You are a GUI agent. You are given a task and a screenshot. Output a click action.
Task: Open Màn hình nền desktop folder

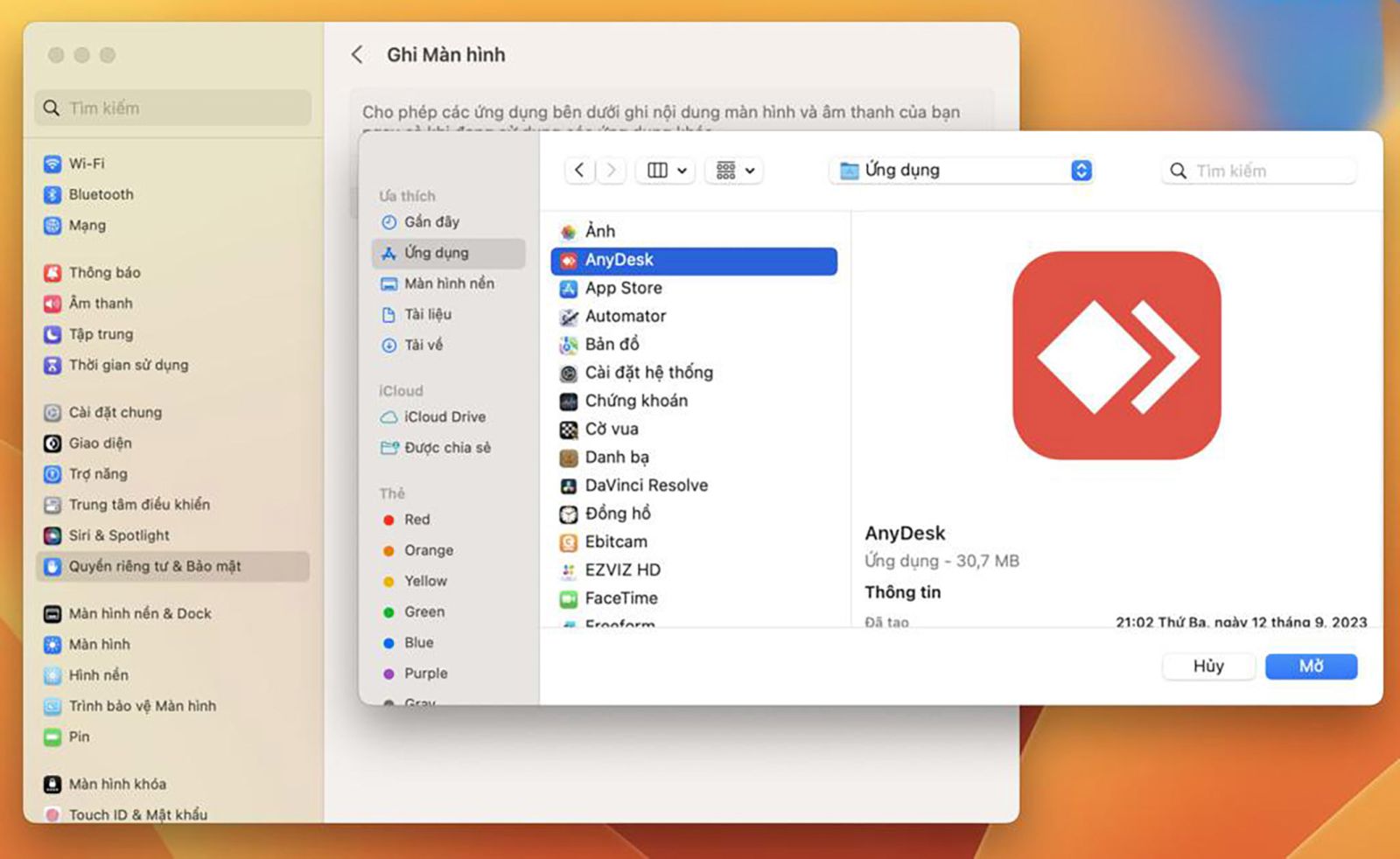click(x=449, y=283)
